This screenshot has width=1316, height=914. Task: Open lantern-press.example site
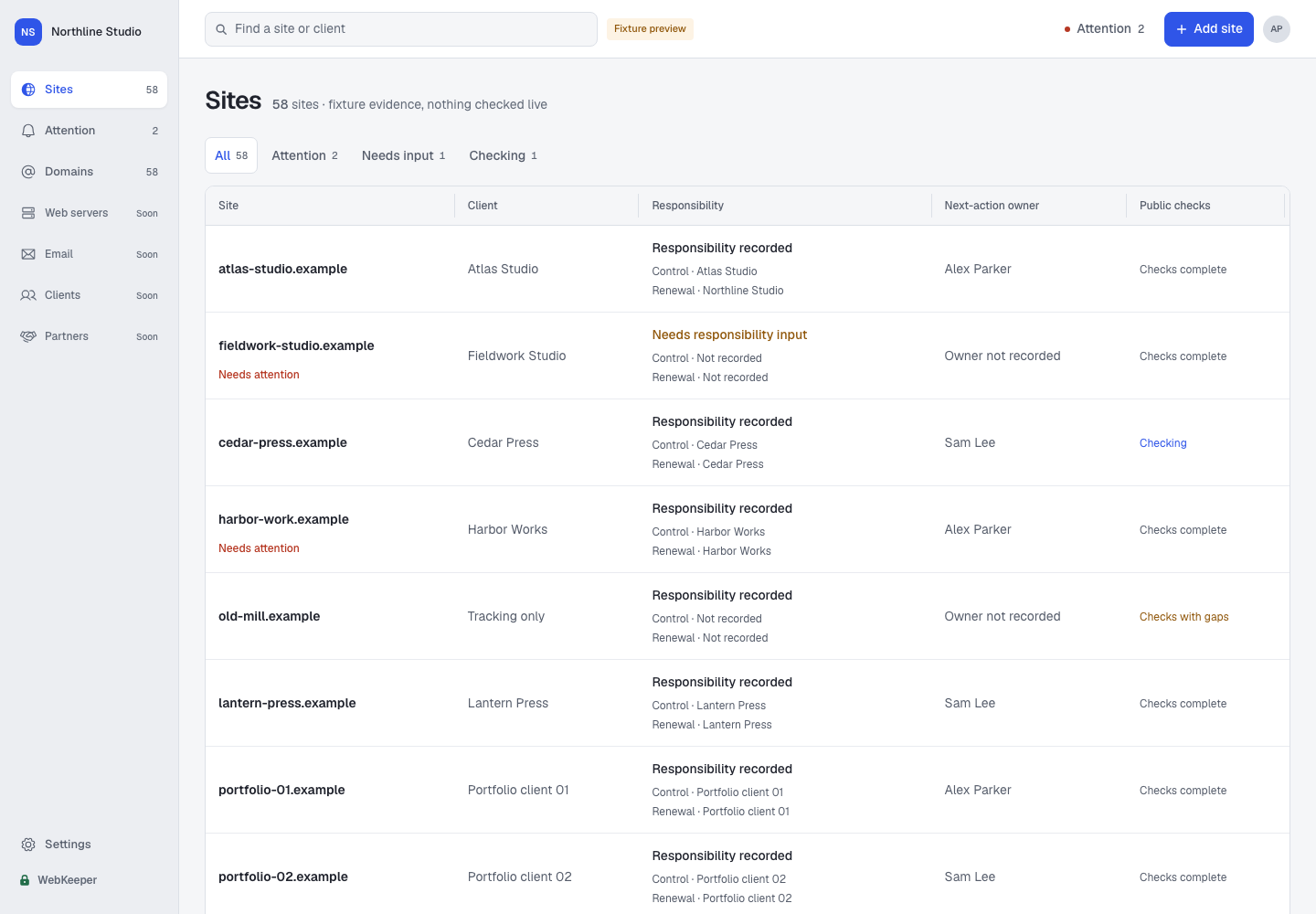tap(287, 703)
